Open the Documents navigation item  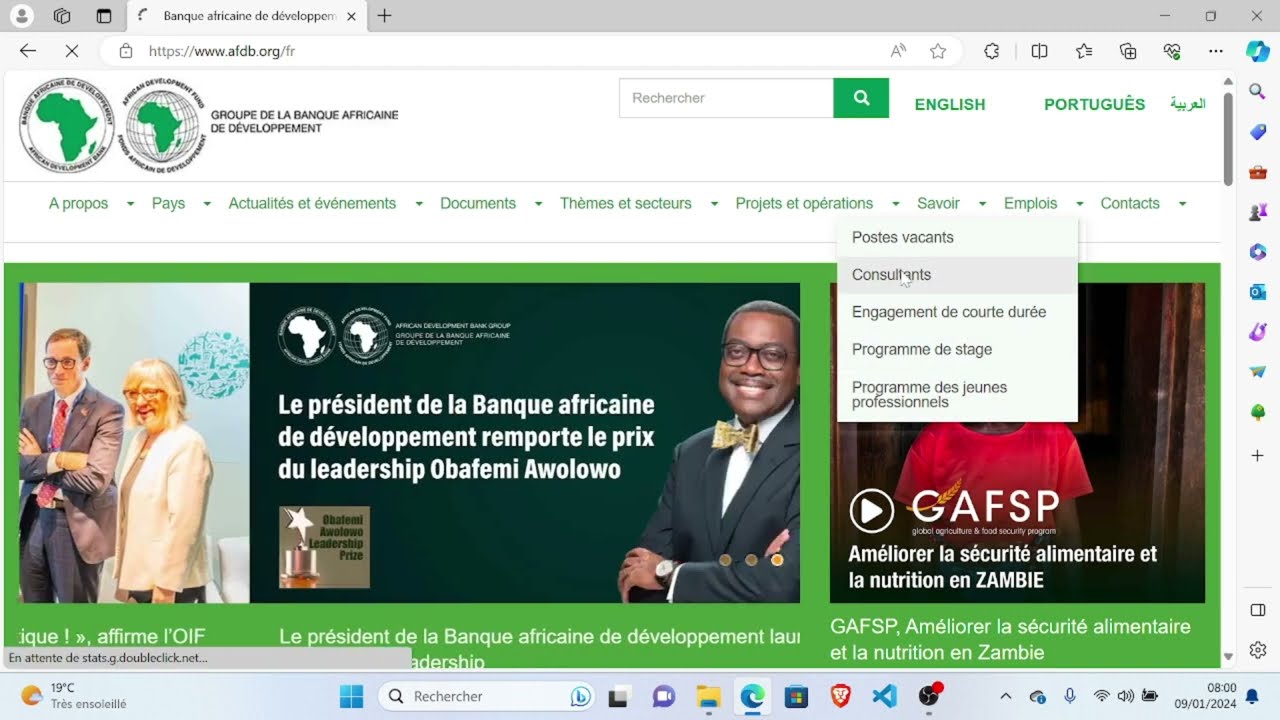tap(478, 203)
